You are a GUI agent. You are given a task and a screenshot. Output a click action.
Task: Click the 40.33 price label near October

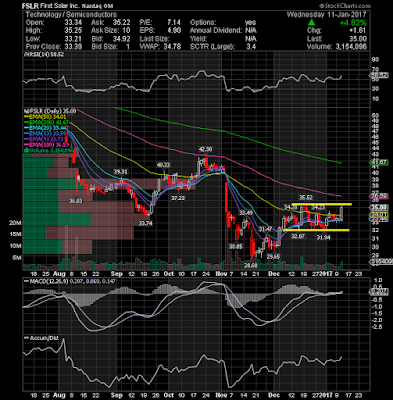coord(163,165)
